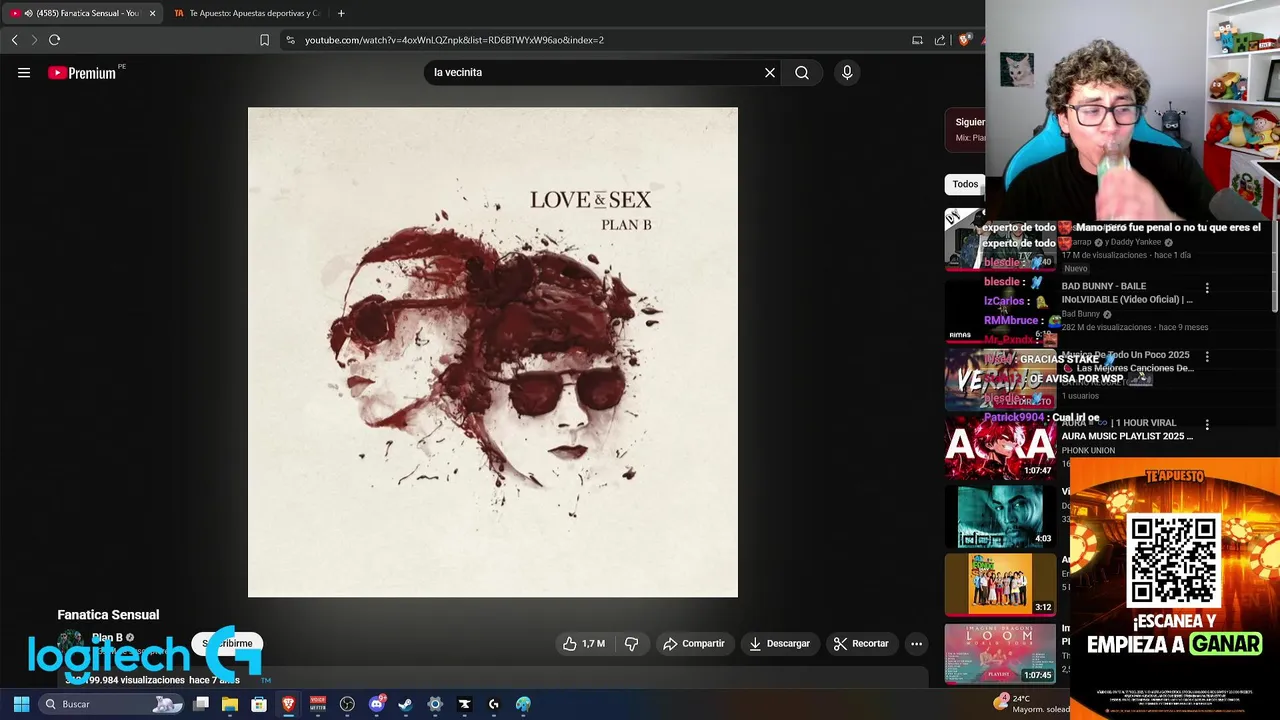The width and height of the screenshot is (1280, 720).
Task: Open Task View in taskbar
Action: coord(201,704)
